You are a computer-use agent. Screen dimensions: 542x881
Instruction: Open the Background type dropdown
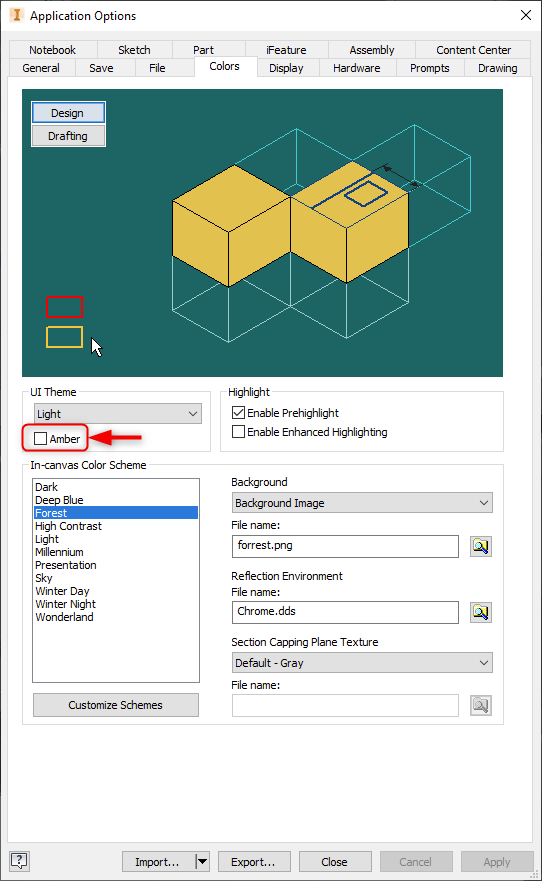pyautogui.click(x=362, y=503)
